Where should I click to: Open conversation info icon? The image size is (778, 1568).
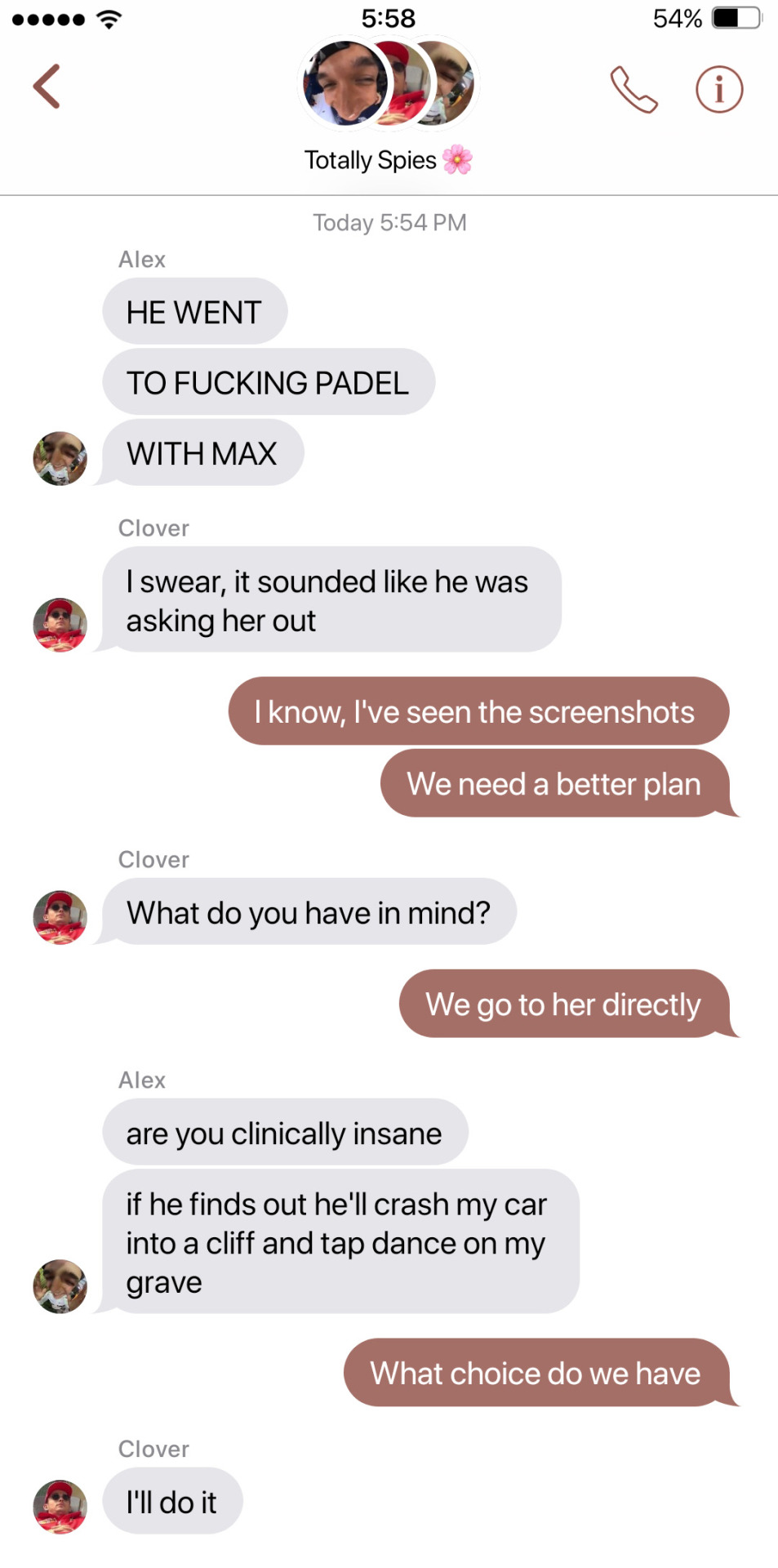tap(719, 89)
